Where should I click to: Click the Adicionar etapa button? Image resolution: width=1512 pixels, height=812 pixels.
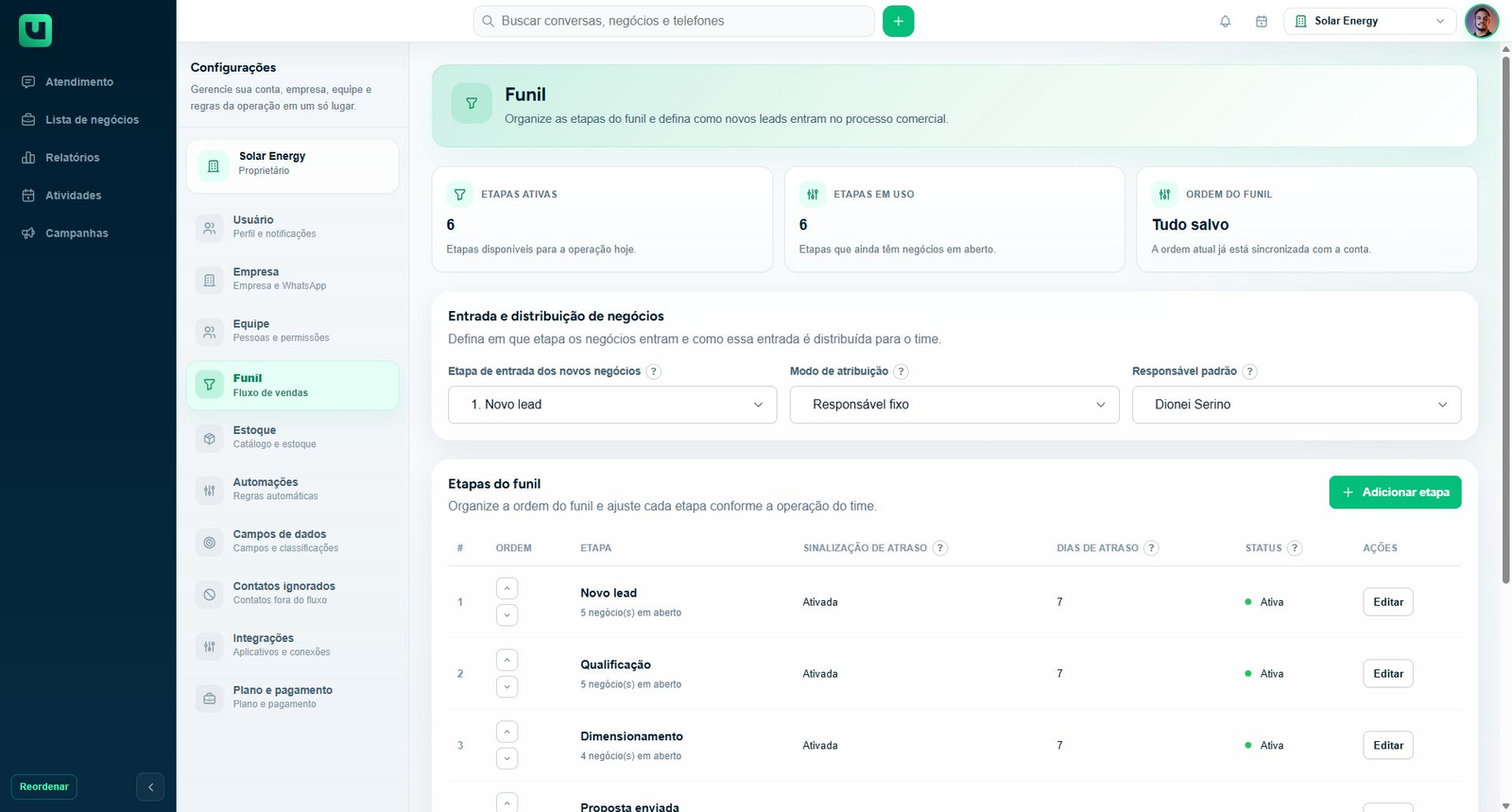(x=1395, y=492)
